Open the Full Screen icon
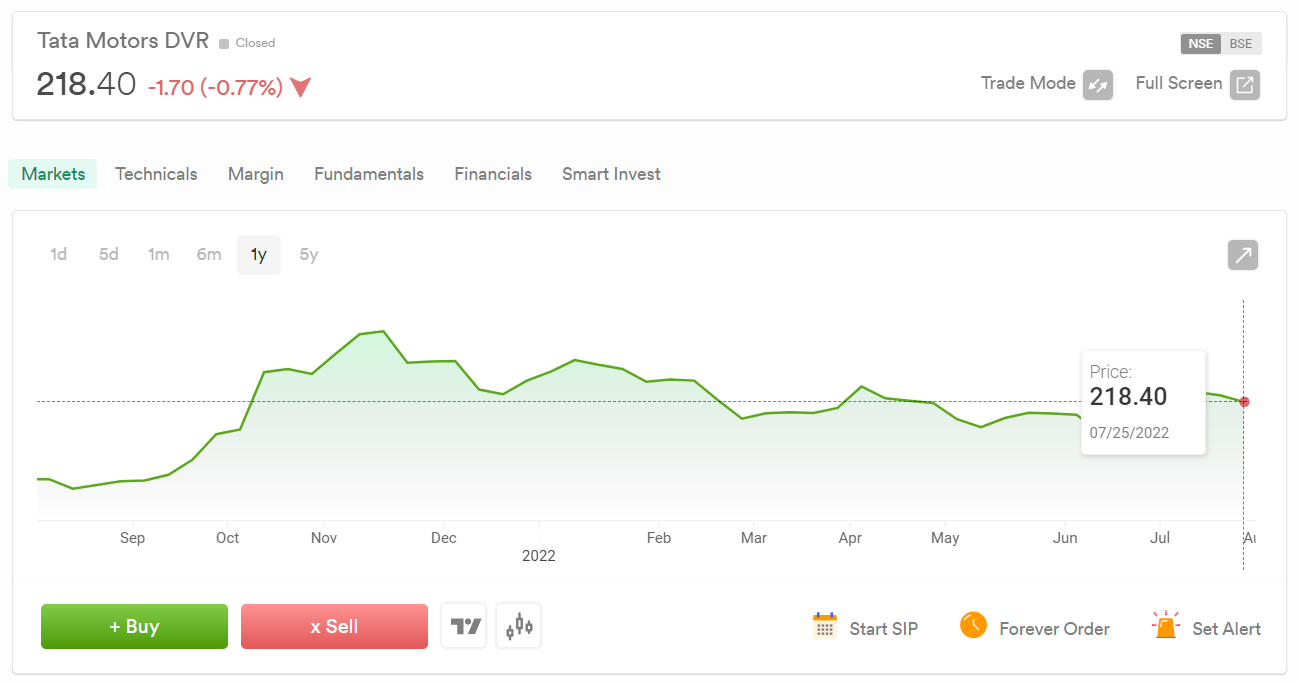Screen dimensions: 1298x683 point(1245,85)
